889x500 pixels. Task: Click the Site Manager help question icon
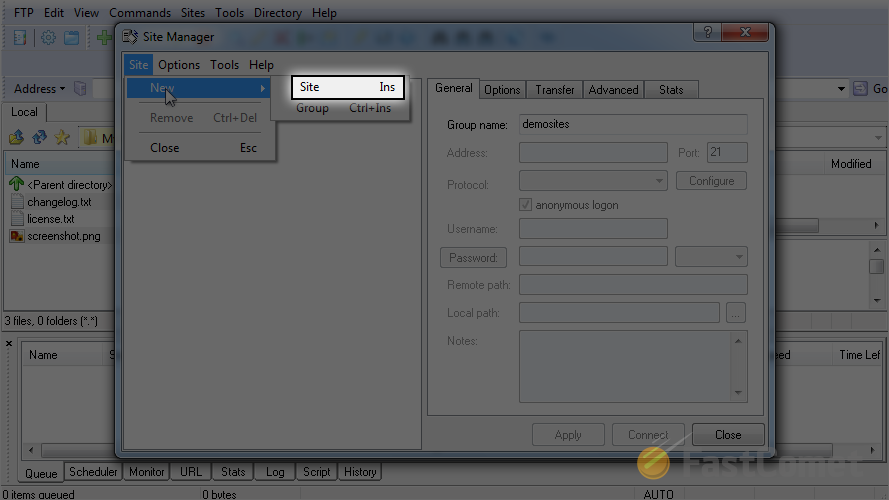(708, 32)
